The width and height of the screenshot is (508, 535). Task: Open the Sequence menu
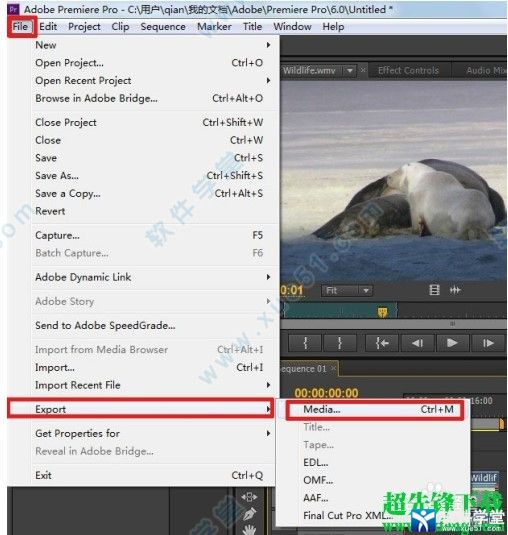163,27
